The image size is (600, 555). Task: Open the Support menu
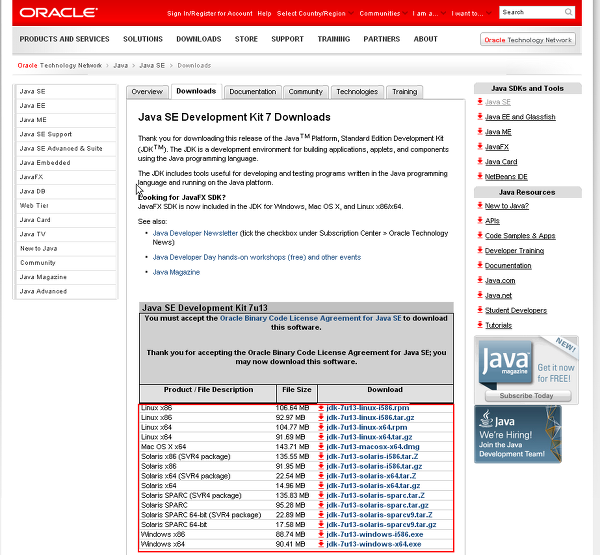(287, 39)
